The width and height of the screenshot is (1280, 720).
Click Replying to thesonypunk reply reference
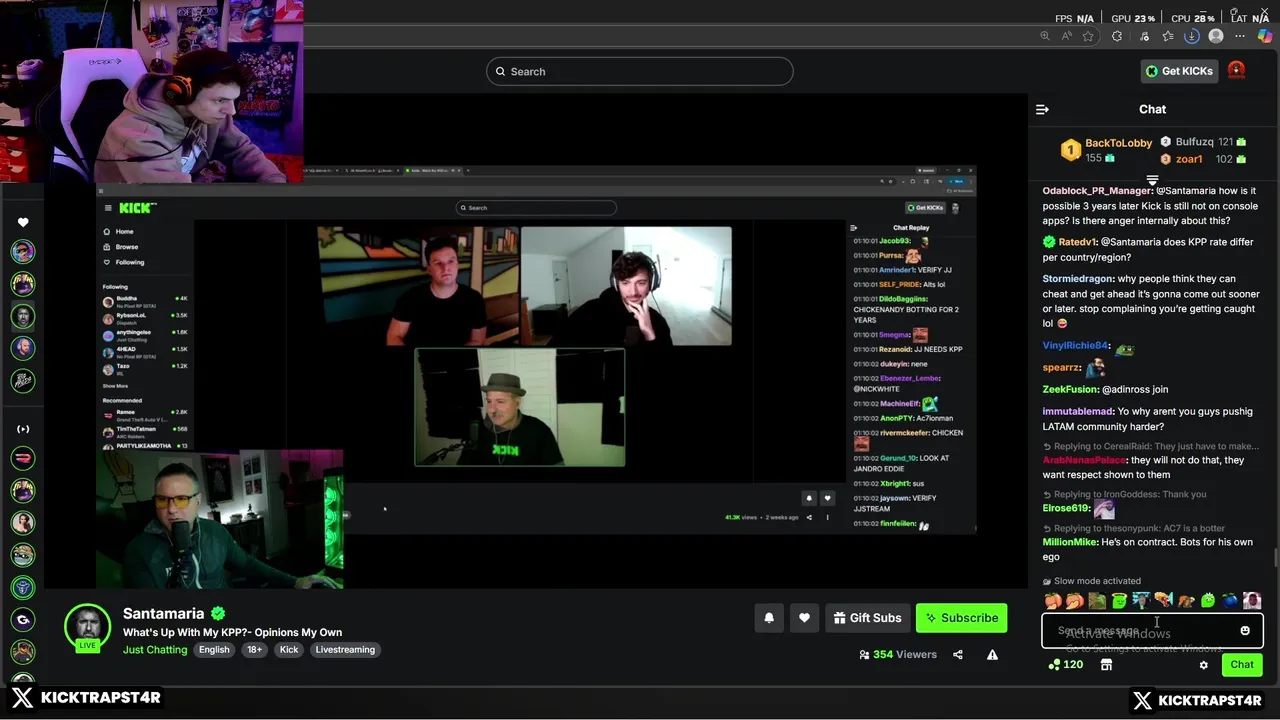(x=1133, y=528)
